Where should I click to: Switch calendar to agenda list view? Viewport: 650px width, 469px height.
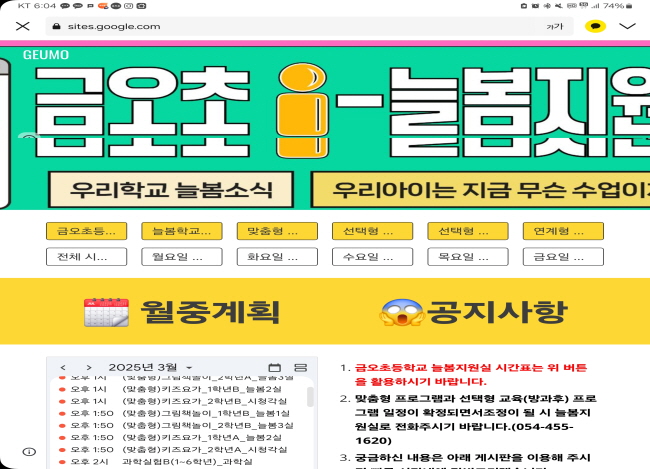[301, 368]
